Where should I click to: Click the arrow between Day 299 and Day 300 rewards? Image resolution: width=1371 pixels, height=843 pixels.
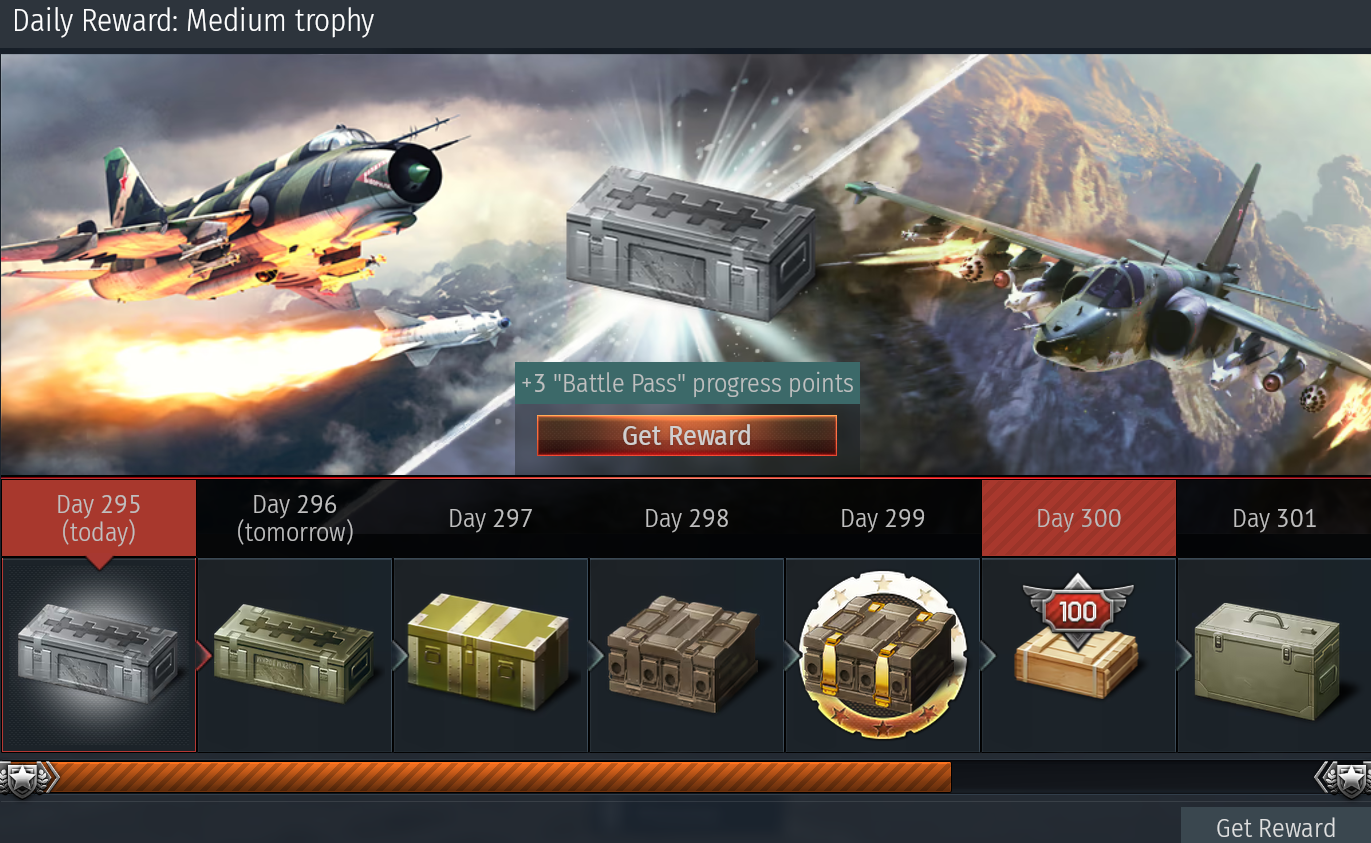pos(988,656)
